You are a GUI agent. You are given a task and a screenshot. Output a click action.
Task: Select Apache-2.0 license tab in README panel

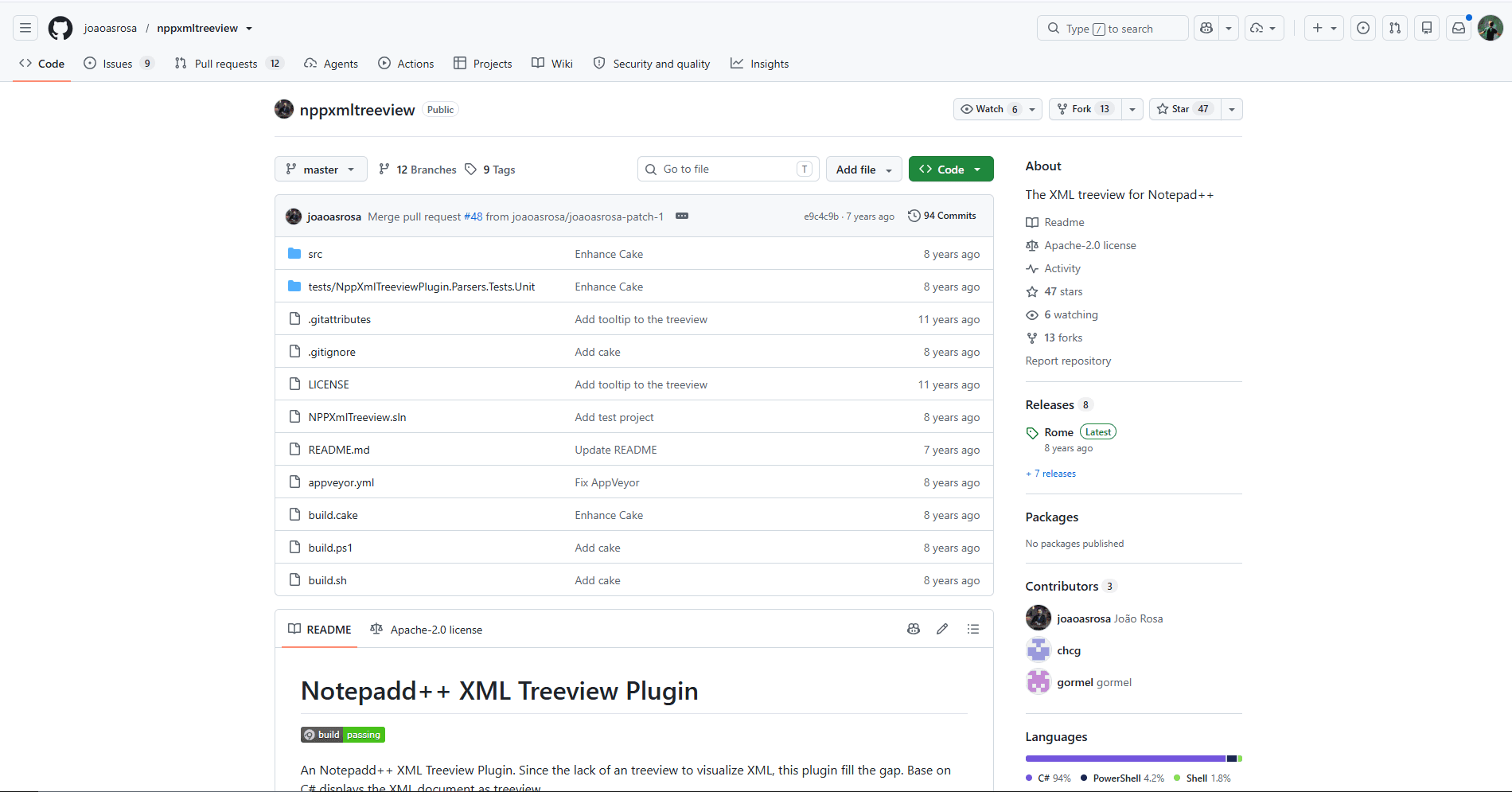[427, 630]
